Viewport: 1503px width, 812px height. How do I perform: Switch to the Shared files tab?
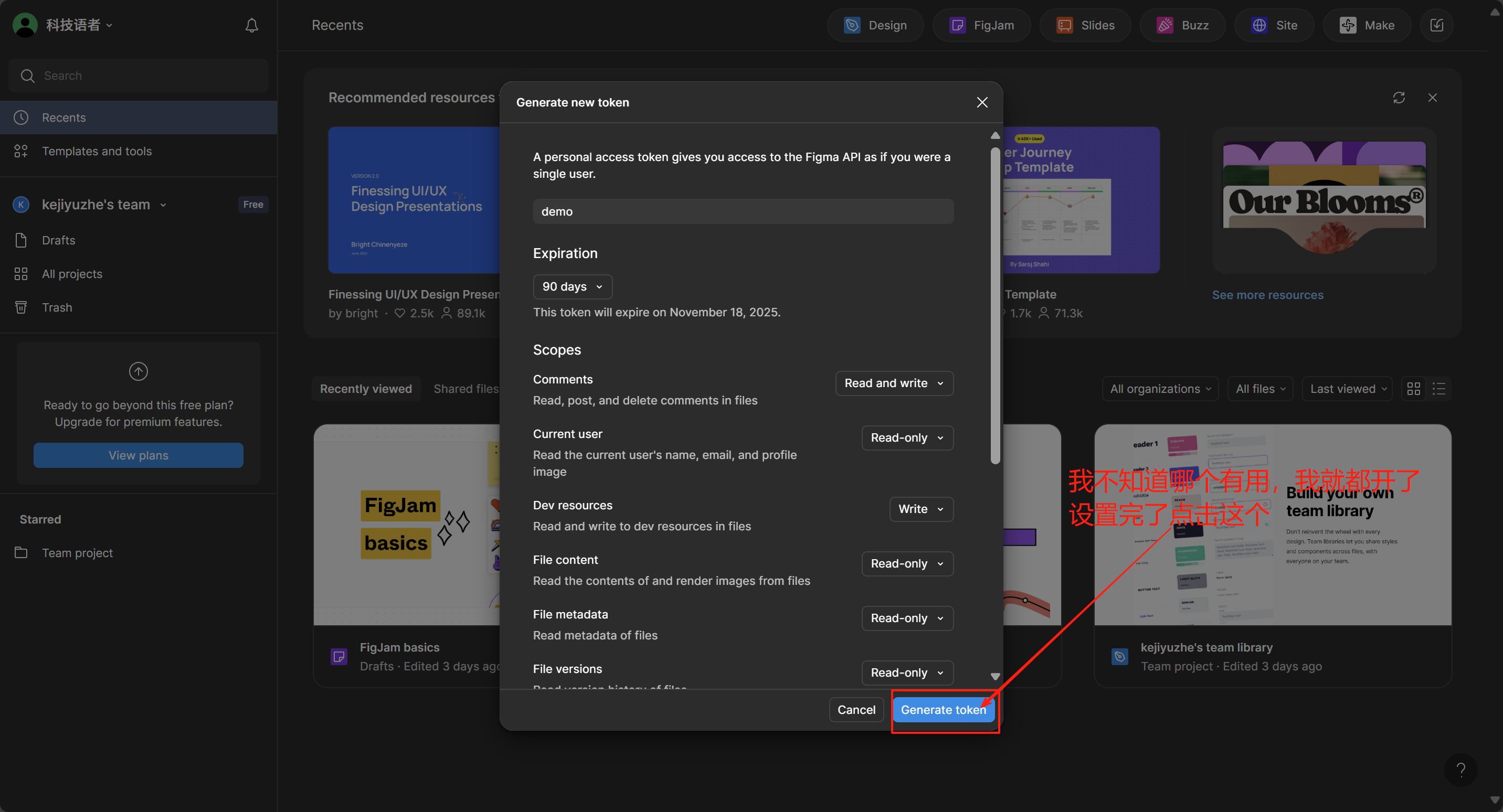(465, 389)
